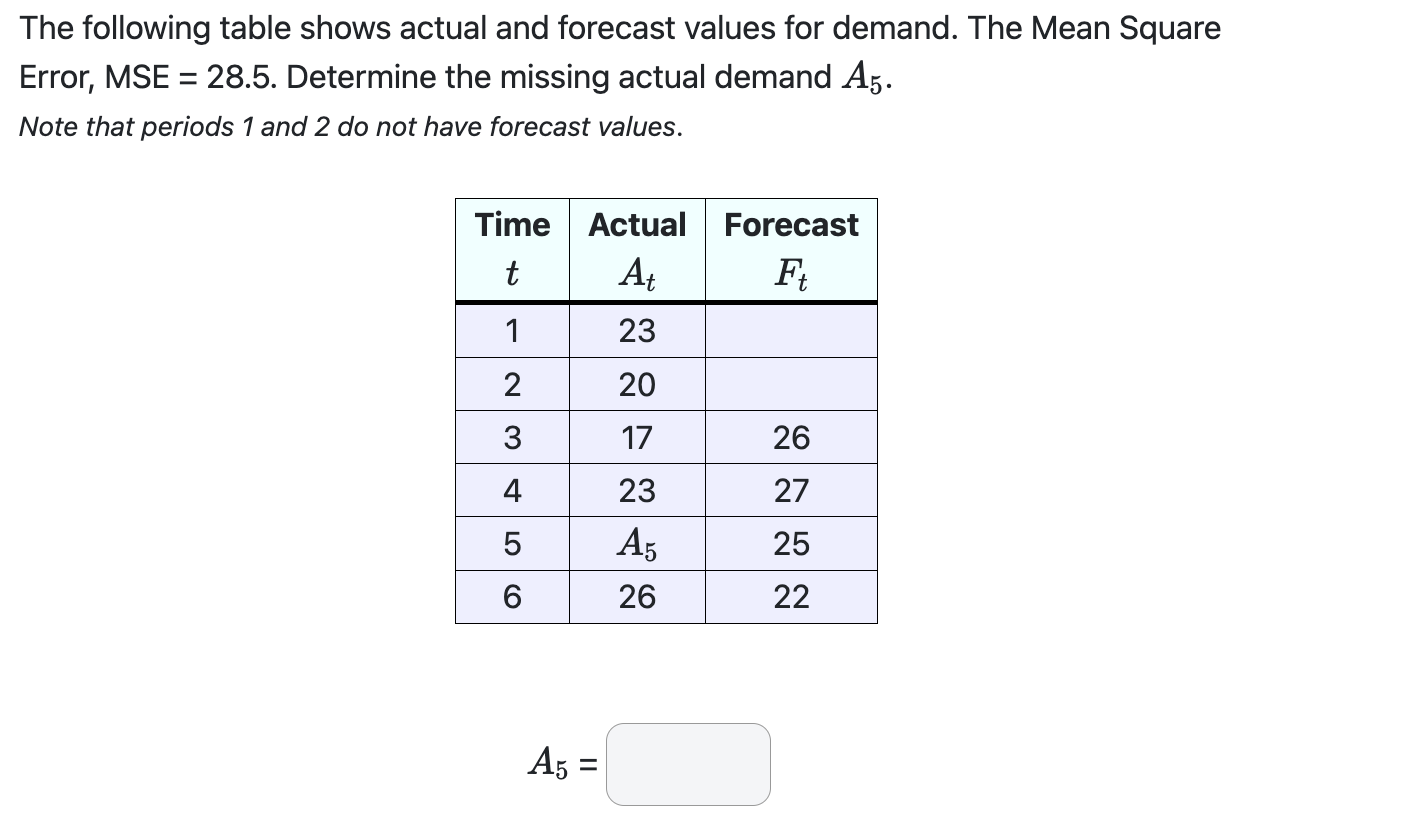The height and width of the screenshot is (838, 1416).
Task: Click the A5 = label beside the answer box
Action: pyautogui.click(x=560, y=764)
